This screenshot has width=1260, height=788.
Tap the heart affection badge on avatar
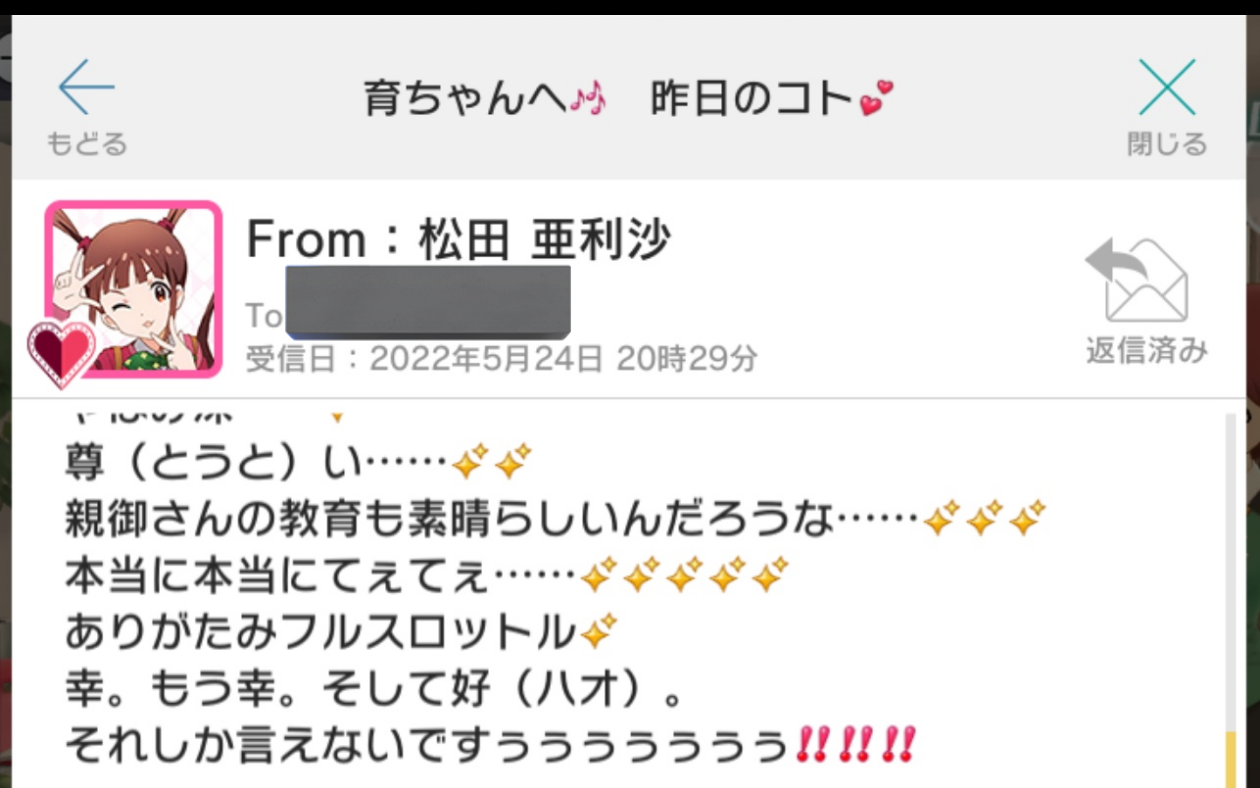pos(61,353)
